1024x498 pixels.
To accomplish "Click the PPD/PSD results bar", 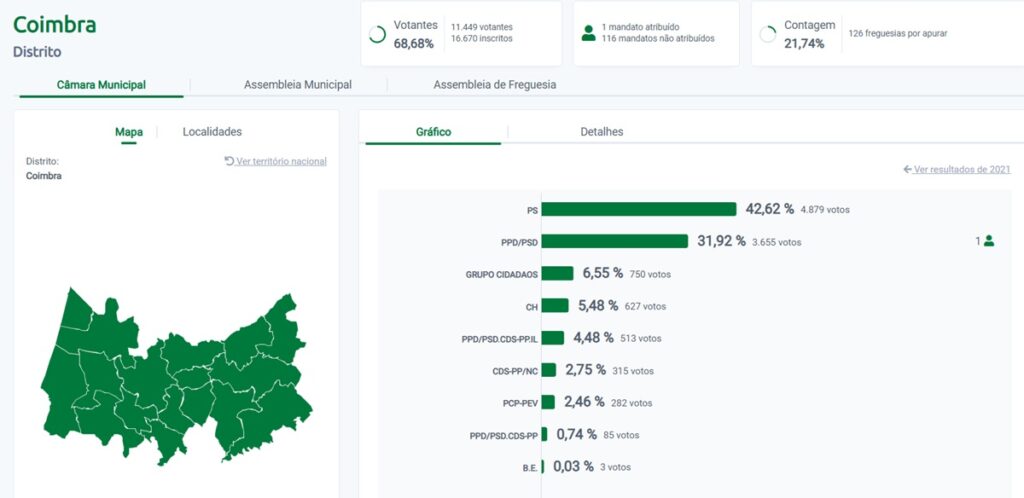I will click(615, 241).
